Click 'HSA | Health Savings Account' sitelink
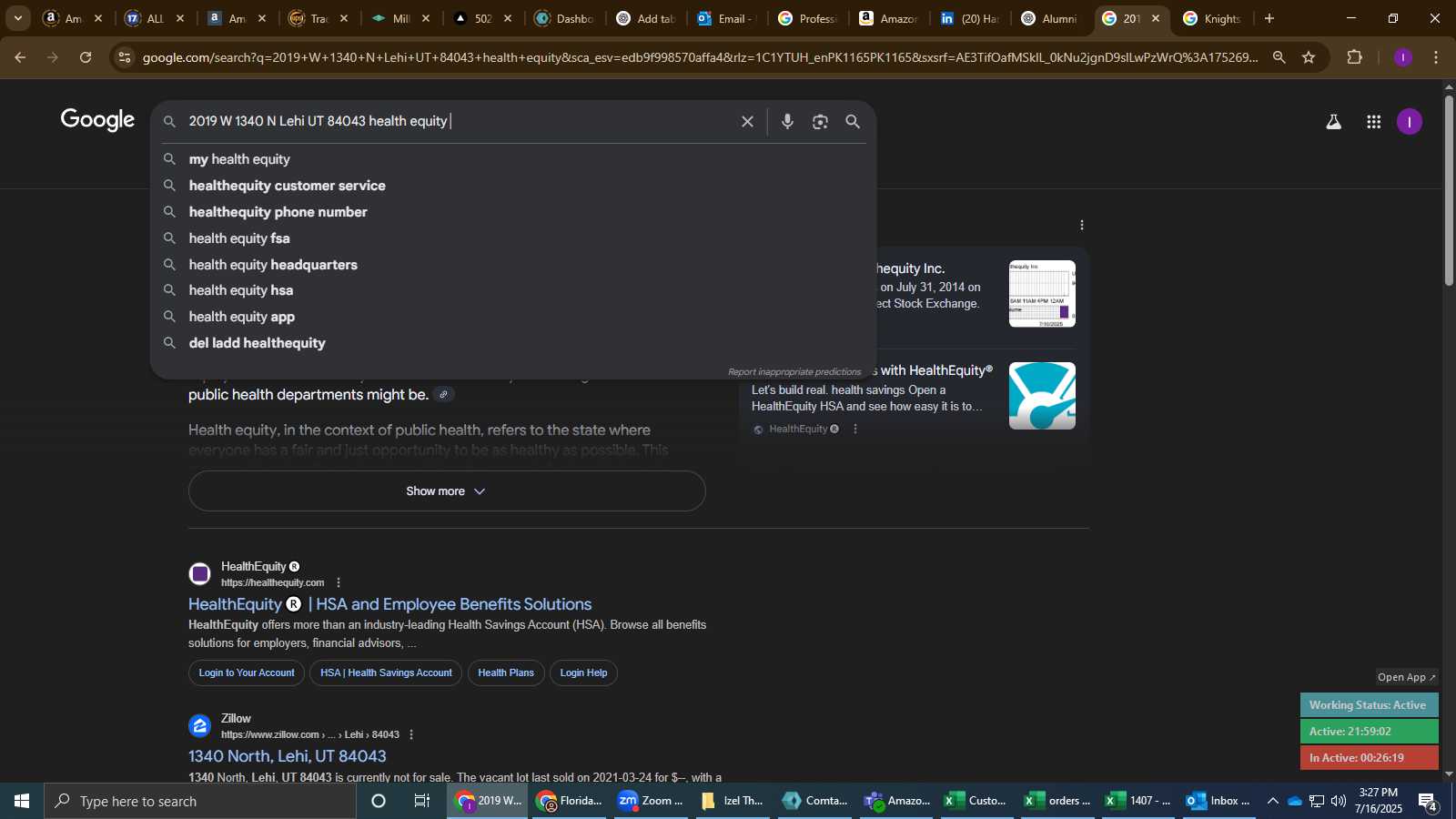 click(x=386, y=672)
